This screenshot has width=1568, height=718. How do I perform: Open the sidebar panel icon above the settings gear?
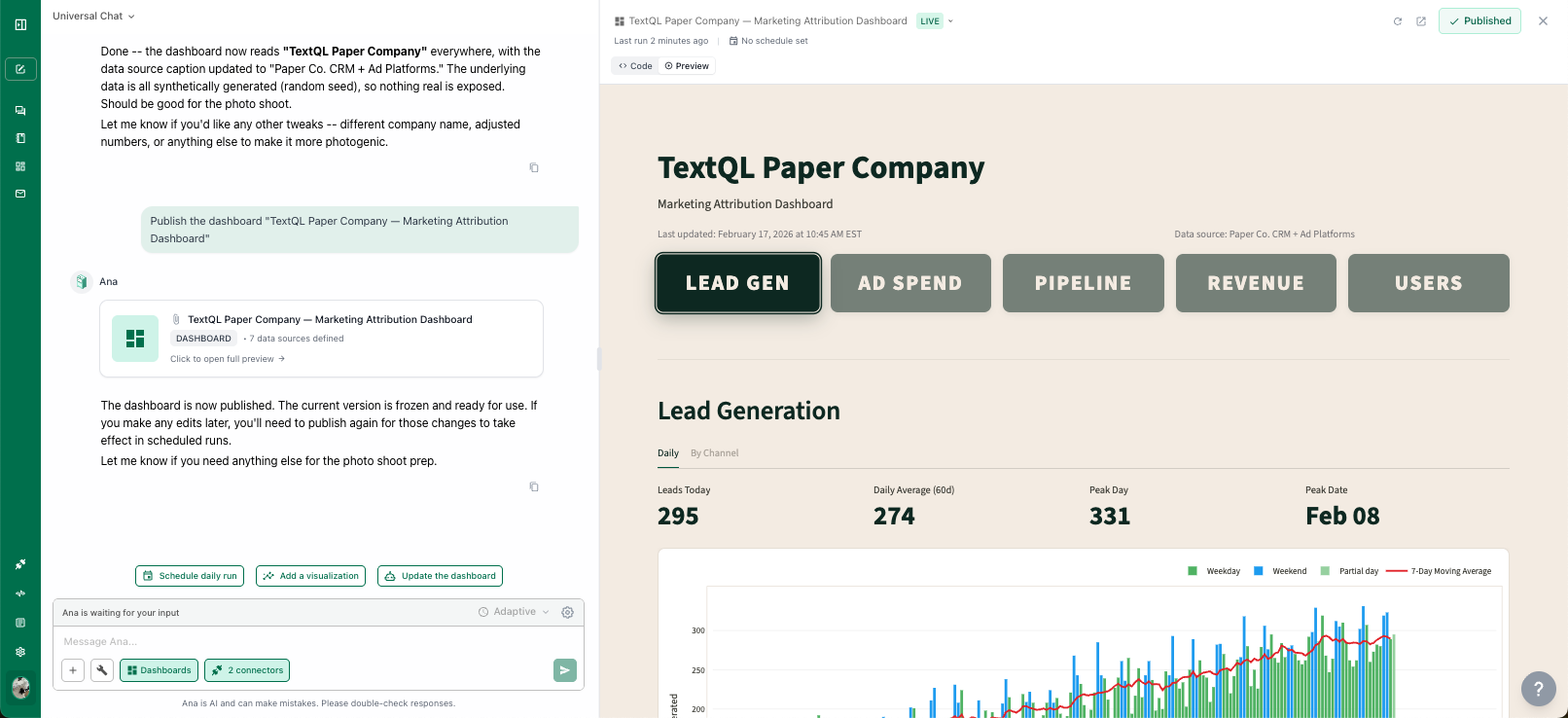(x=20, y=623)
